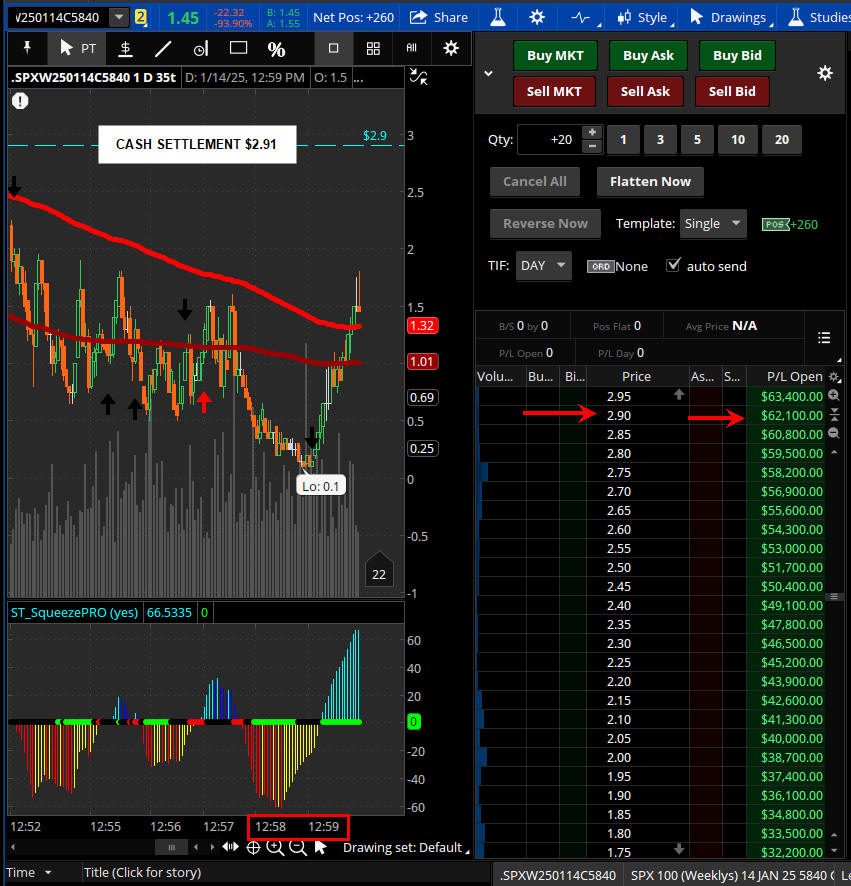Viewport: 851px width, 886px height.
Task: Open the Style menu
Action: coord(643,17)
